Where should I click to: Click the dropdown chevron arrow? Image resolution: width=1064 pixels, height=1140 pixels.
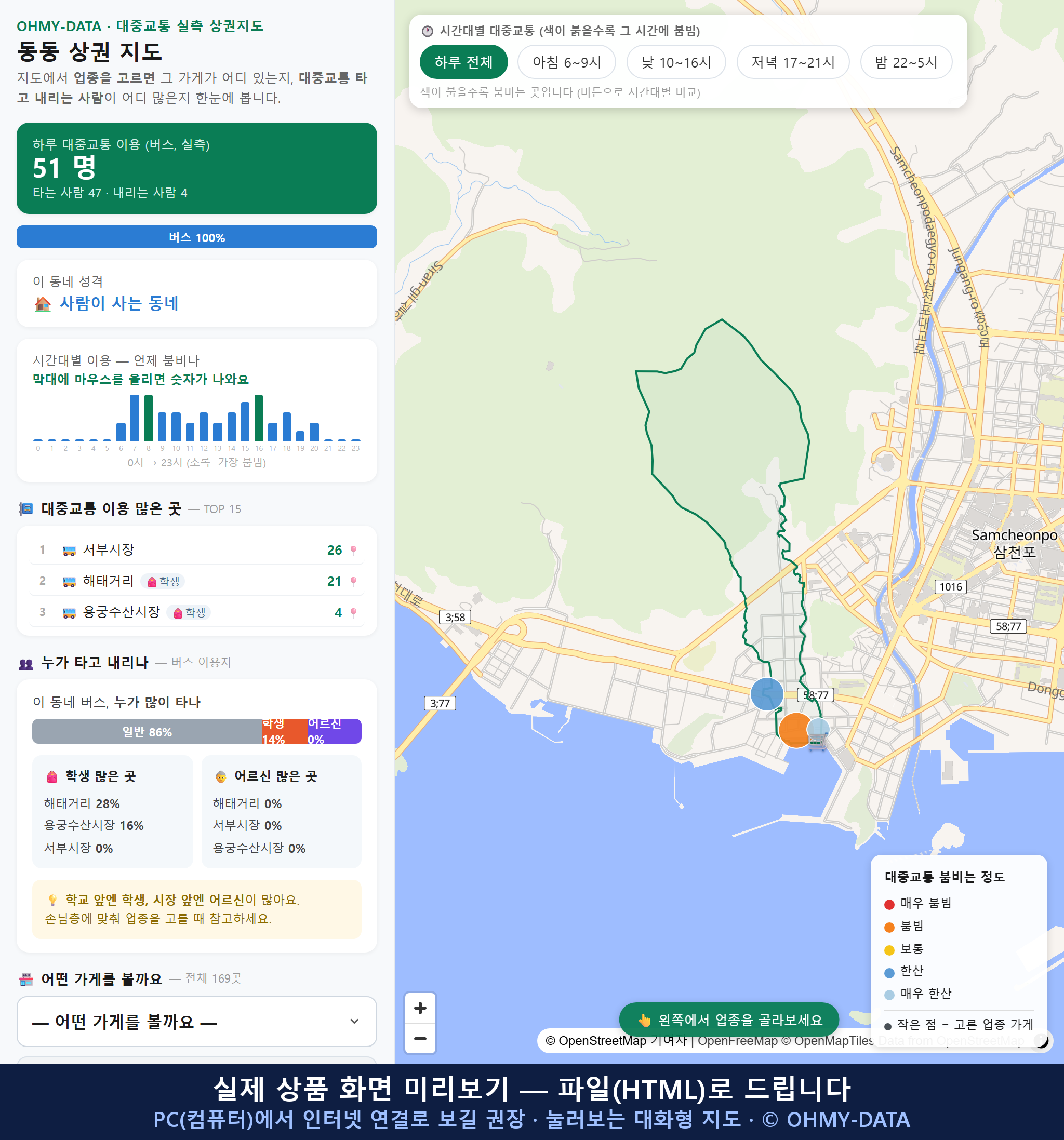(354, 1021)
